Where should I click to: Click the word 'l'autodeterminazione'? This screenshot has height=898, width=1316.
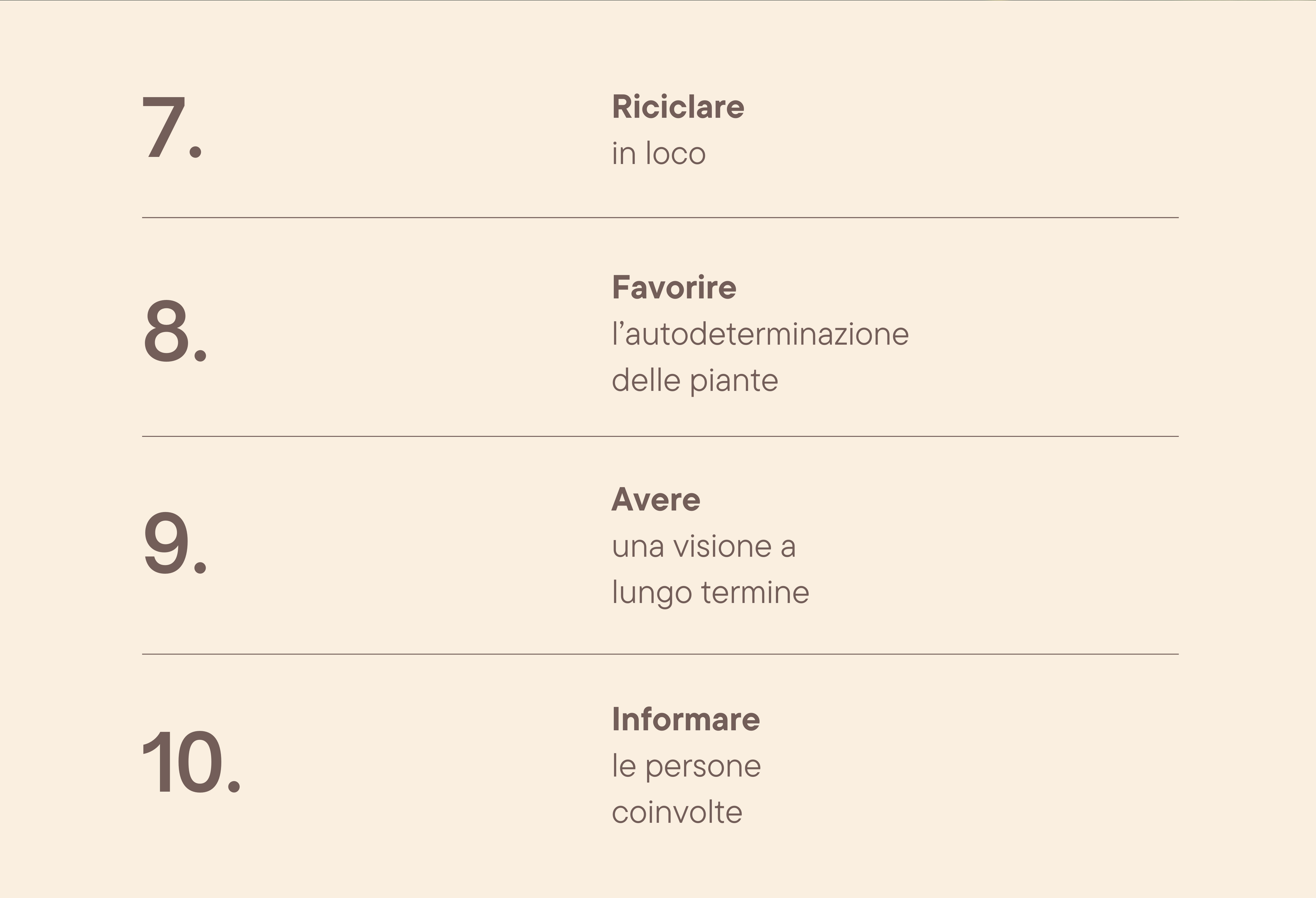(x=760, y=334)
